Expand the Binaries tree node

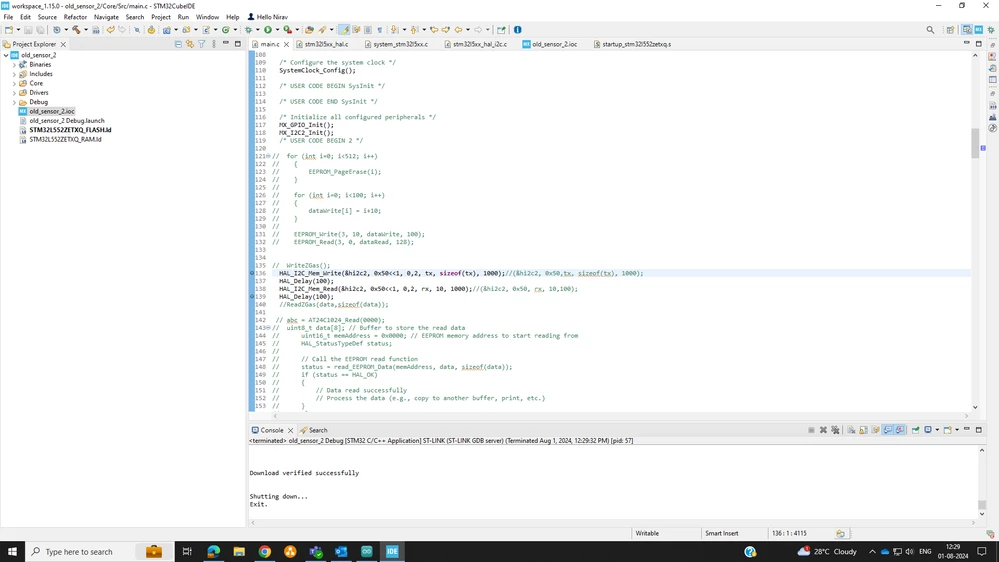[15, 64]
